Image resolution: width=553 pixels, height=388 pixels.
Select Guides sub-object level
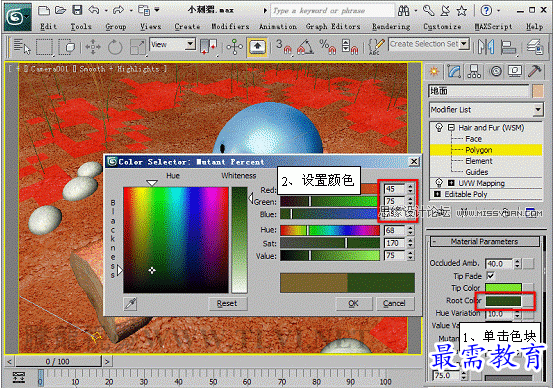click(x=477, y=172)
